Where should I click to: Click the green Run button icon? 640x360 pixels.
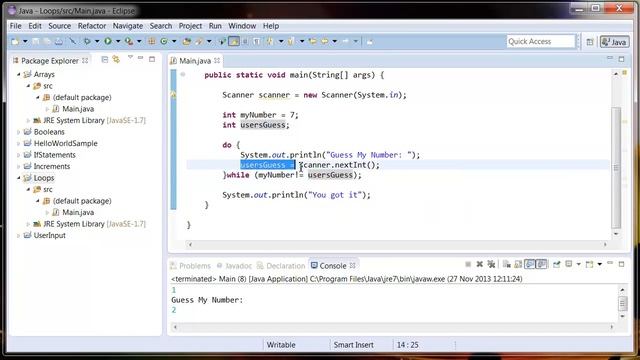(108, 42)
